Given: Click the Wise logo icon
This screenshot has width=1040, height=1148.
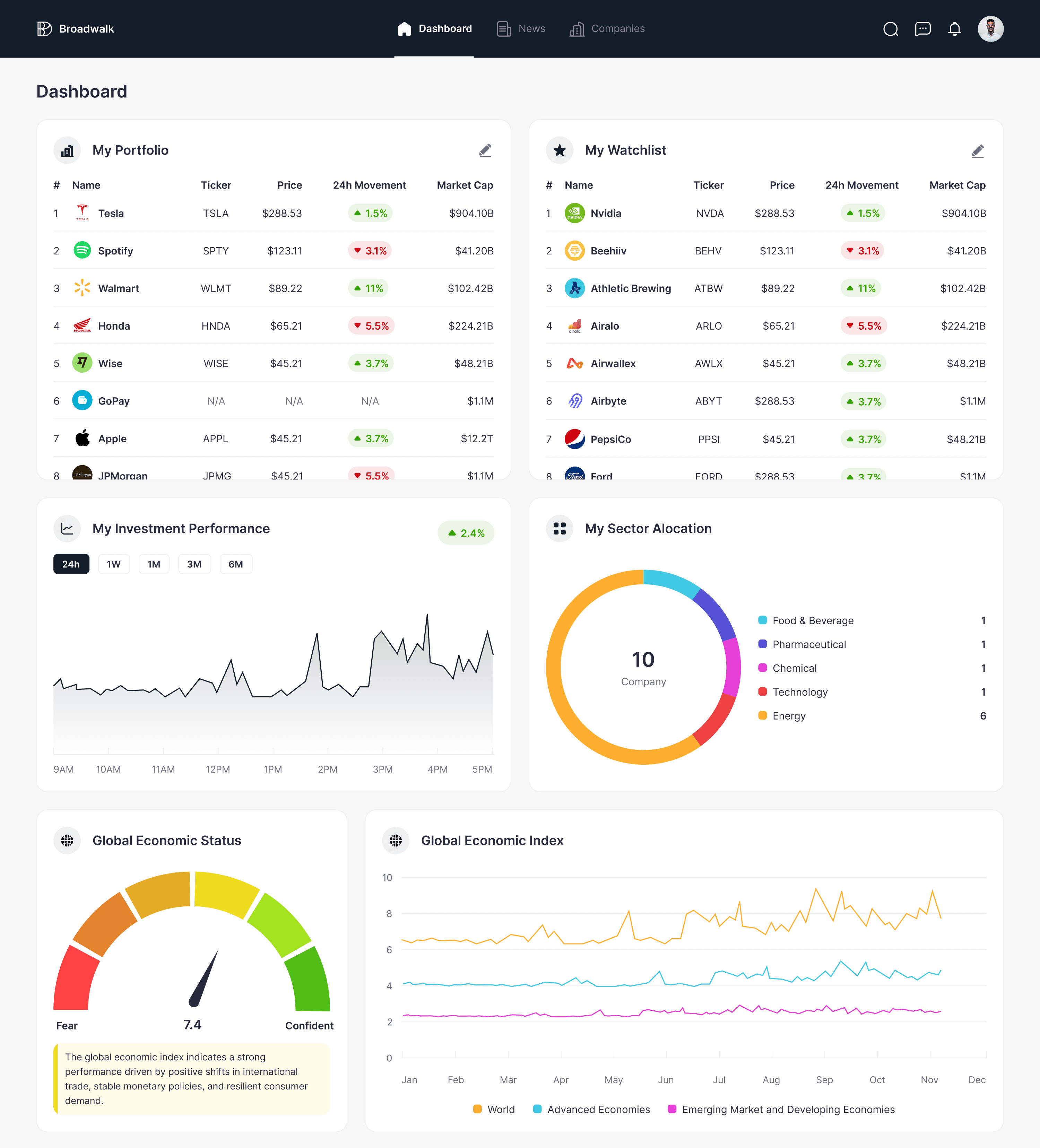Looking at the screenshot, I should tap(83, 363).
